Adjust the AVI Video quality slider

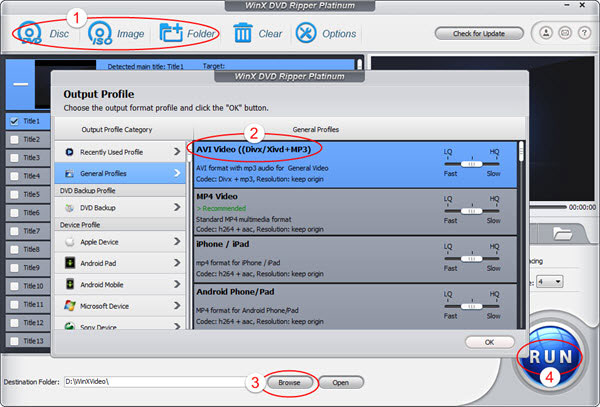[471, 164]
